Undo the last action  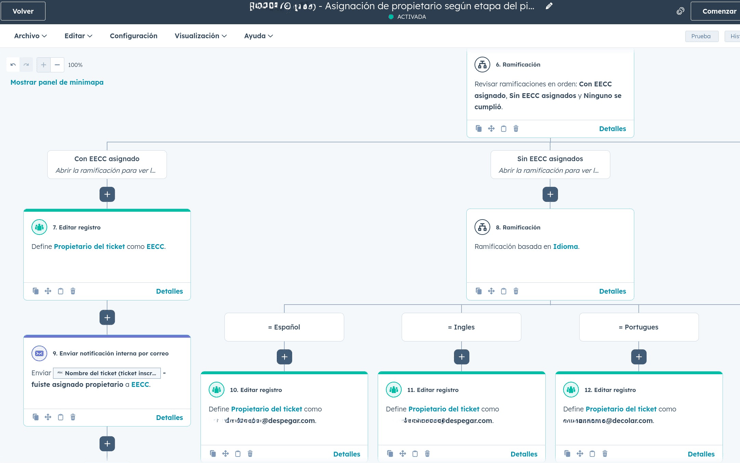pyautogui.click(x=13, y=65)
